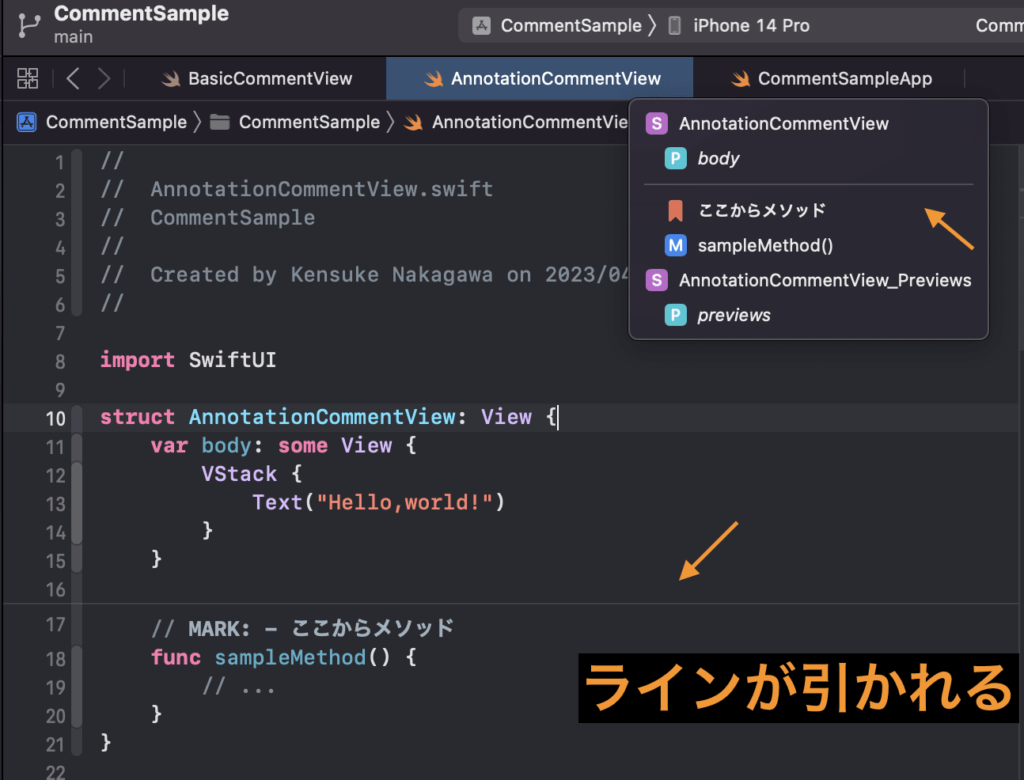This screenshot has height=780, width=1024.
Task: Click SwiftUI on line 8
Action: 232,360
